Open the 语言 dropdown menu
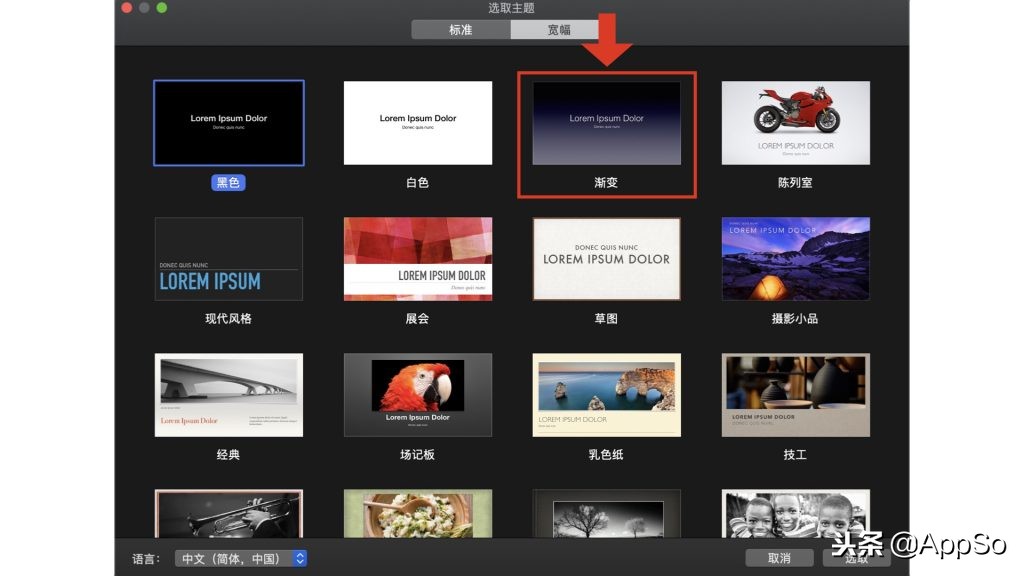 (x=240, y=559)
